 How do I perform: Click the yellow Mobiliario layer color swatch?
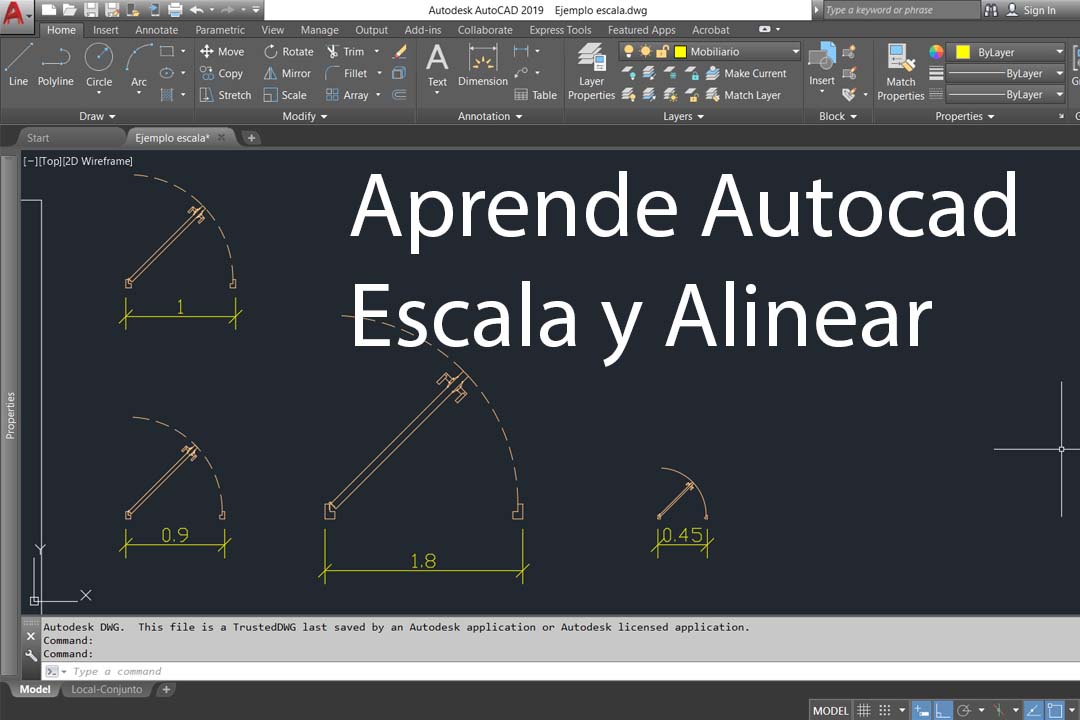(681, 52)
